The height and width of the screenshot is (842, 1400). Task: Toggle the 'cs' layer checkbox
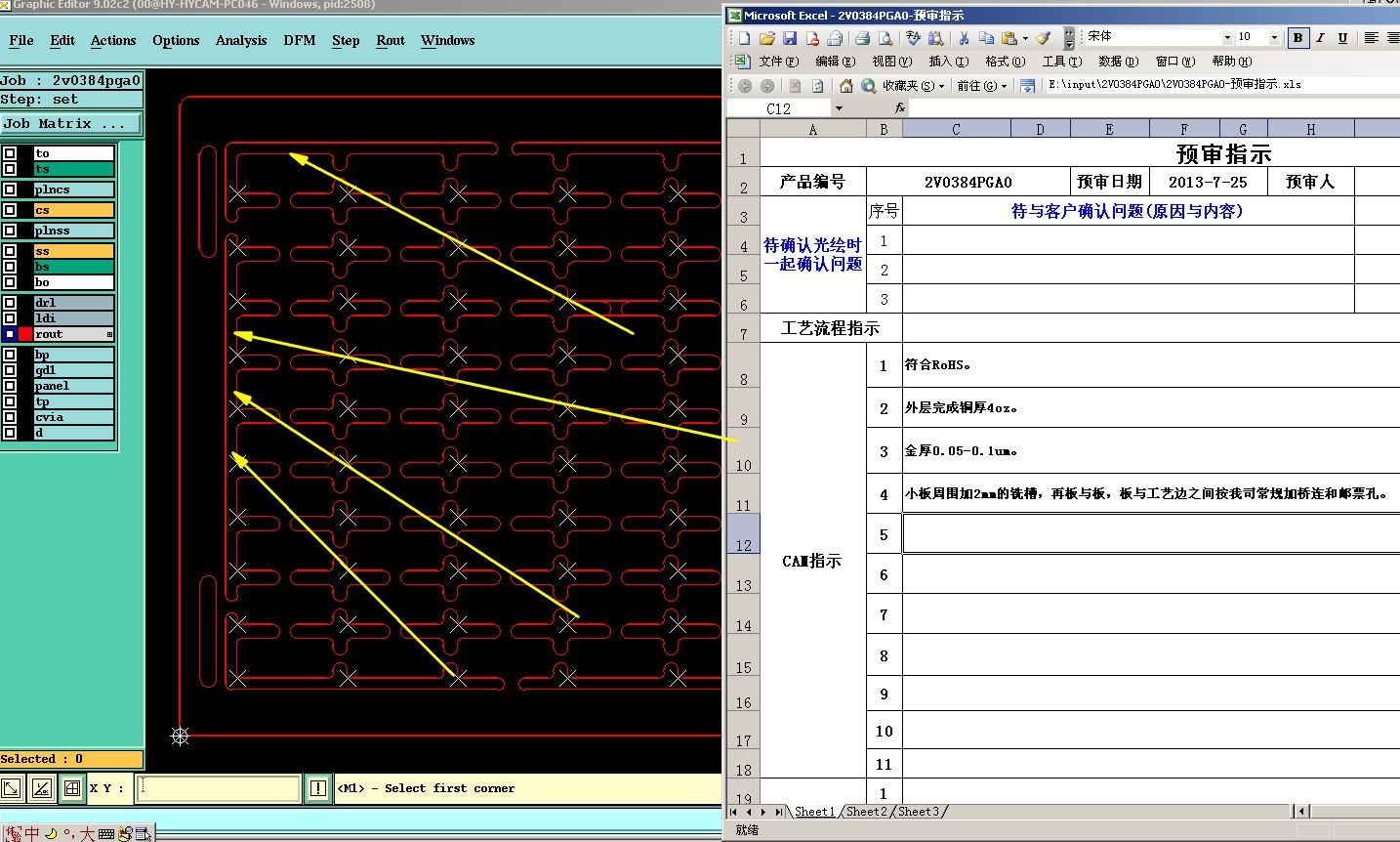coord(10,210)
